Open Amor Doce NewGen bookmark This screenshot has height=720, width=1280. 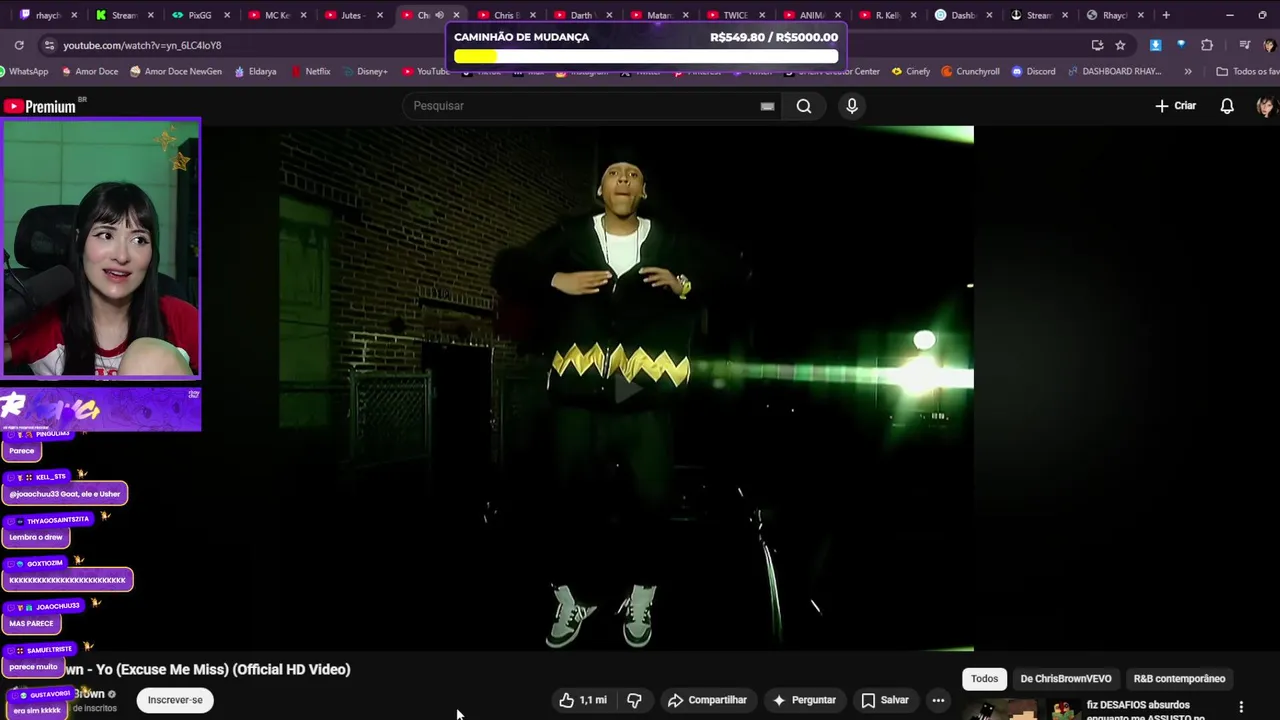(x=176, y=71)
